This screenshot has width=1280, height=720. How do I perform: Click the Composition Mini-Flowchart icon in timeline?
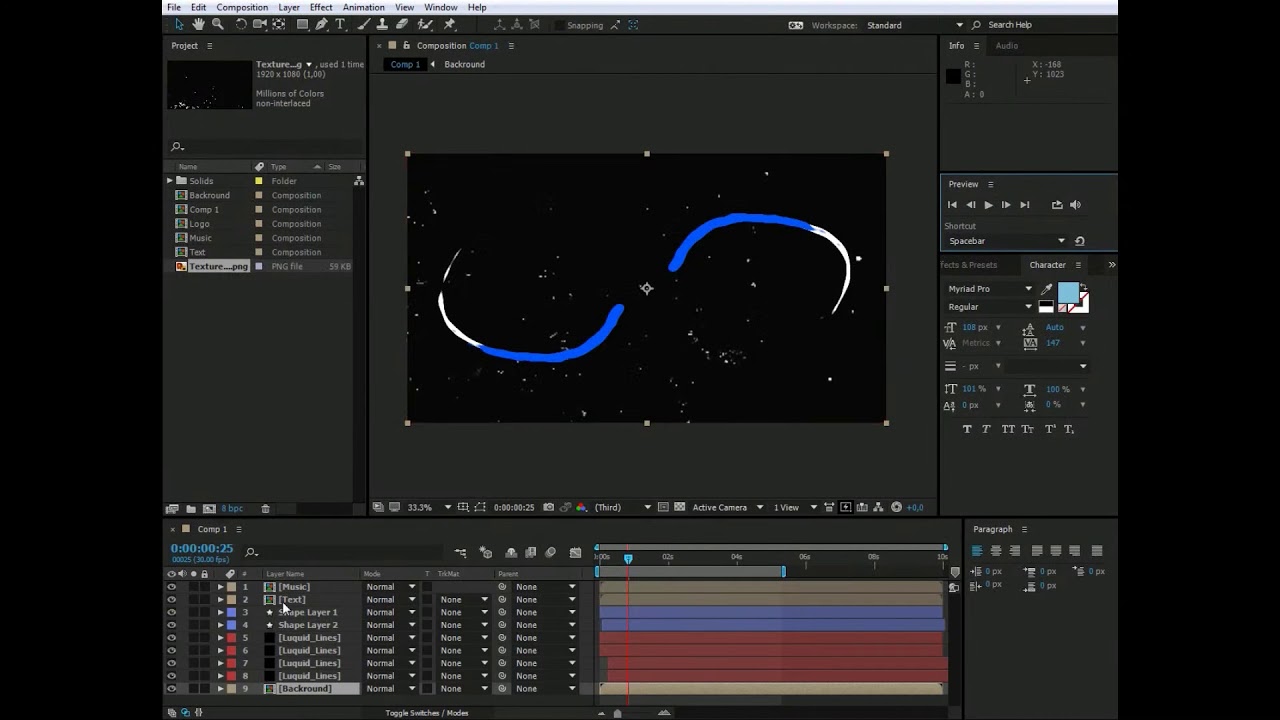pyautogui.click(x=460, y=552)
